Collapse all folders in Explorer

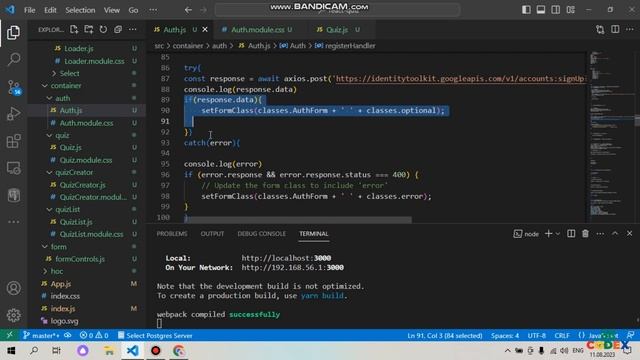coord(118,29)
